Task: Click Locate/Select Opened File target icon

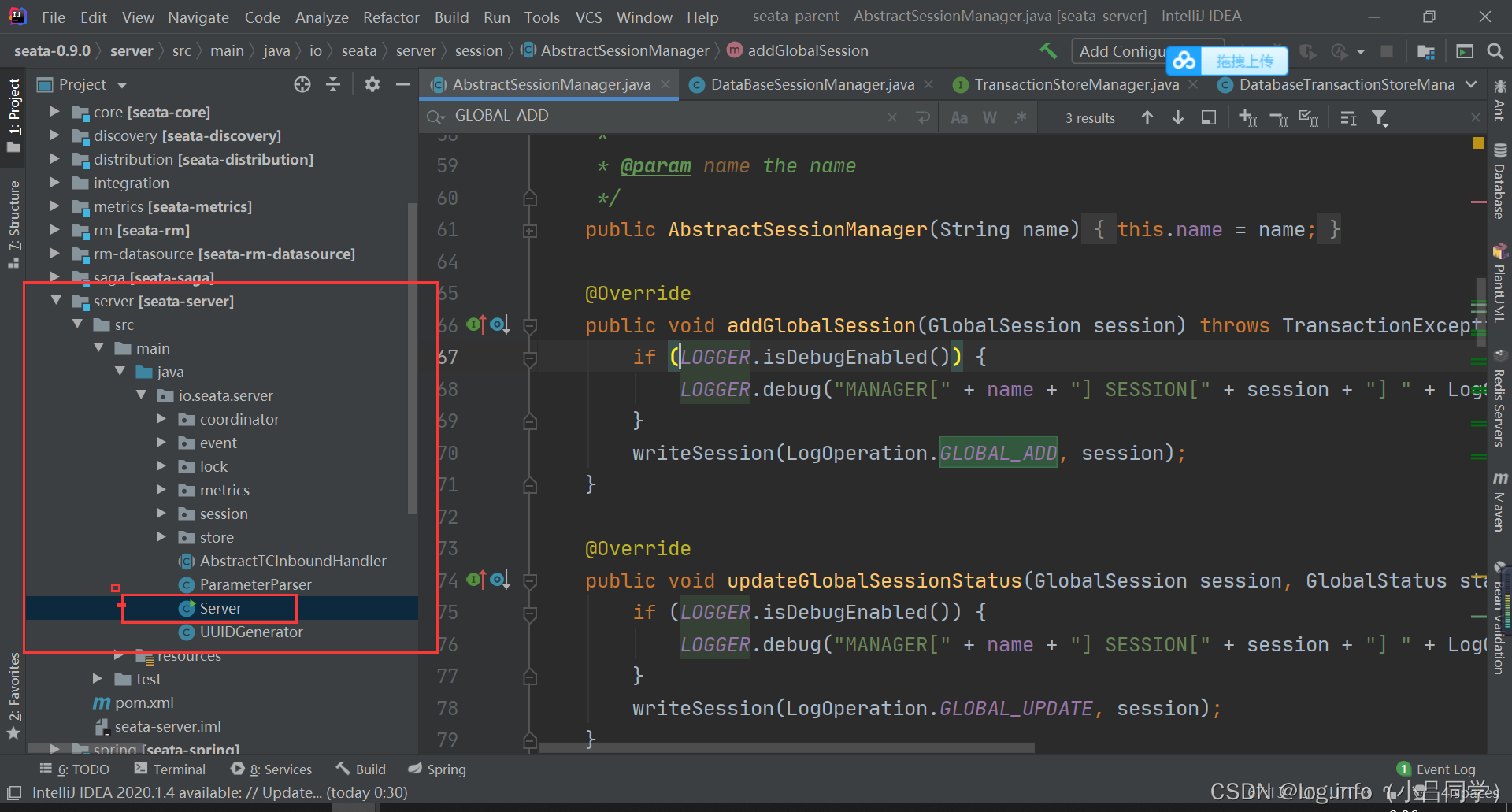Action: pyautogui.click(x=302, y=84)
